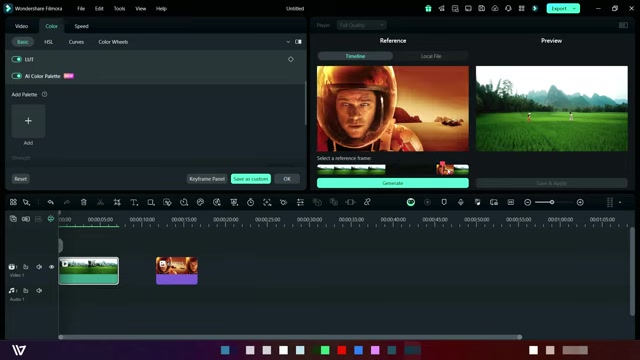Viewport: 640px width, 360px height.
Task: Click the auto ripple icon above track headers
Action: [51, 219]
